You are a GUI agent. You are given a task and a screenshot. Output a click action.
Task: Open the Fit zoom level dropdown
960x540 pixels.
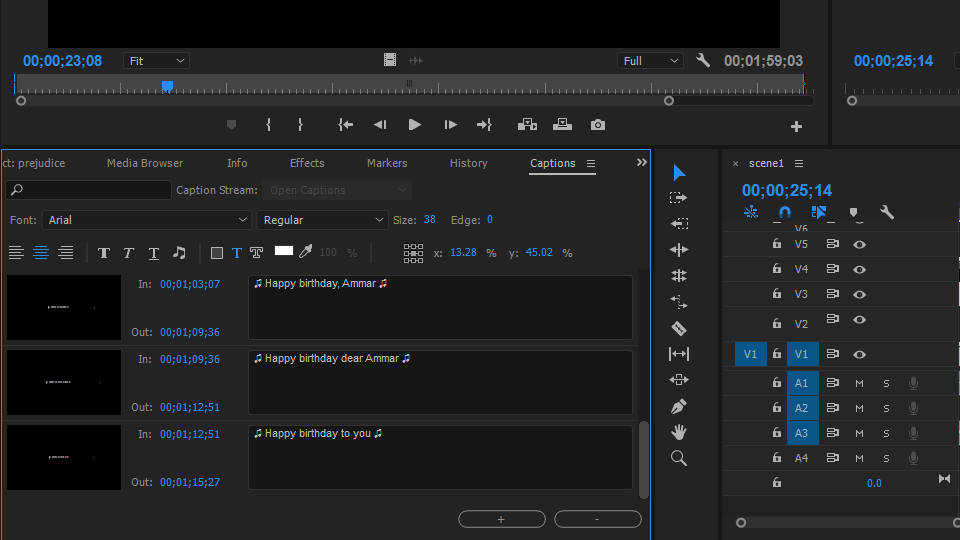coord(156,61)
